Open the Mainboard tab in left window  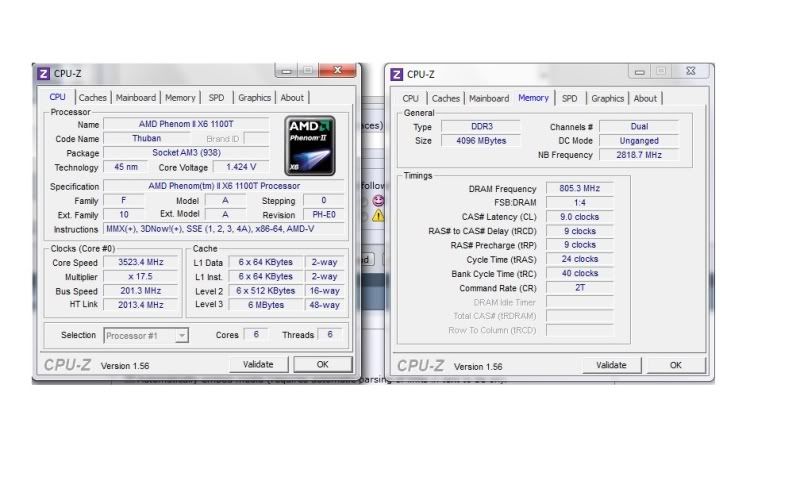[136, 97]
